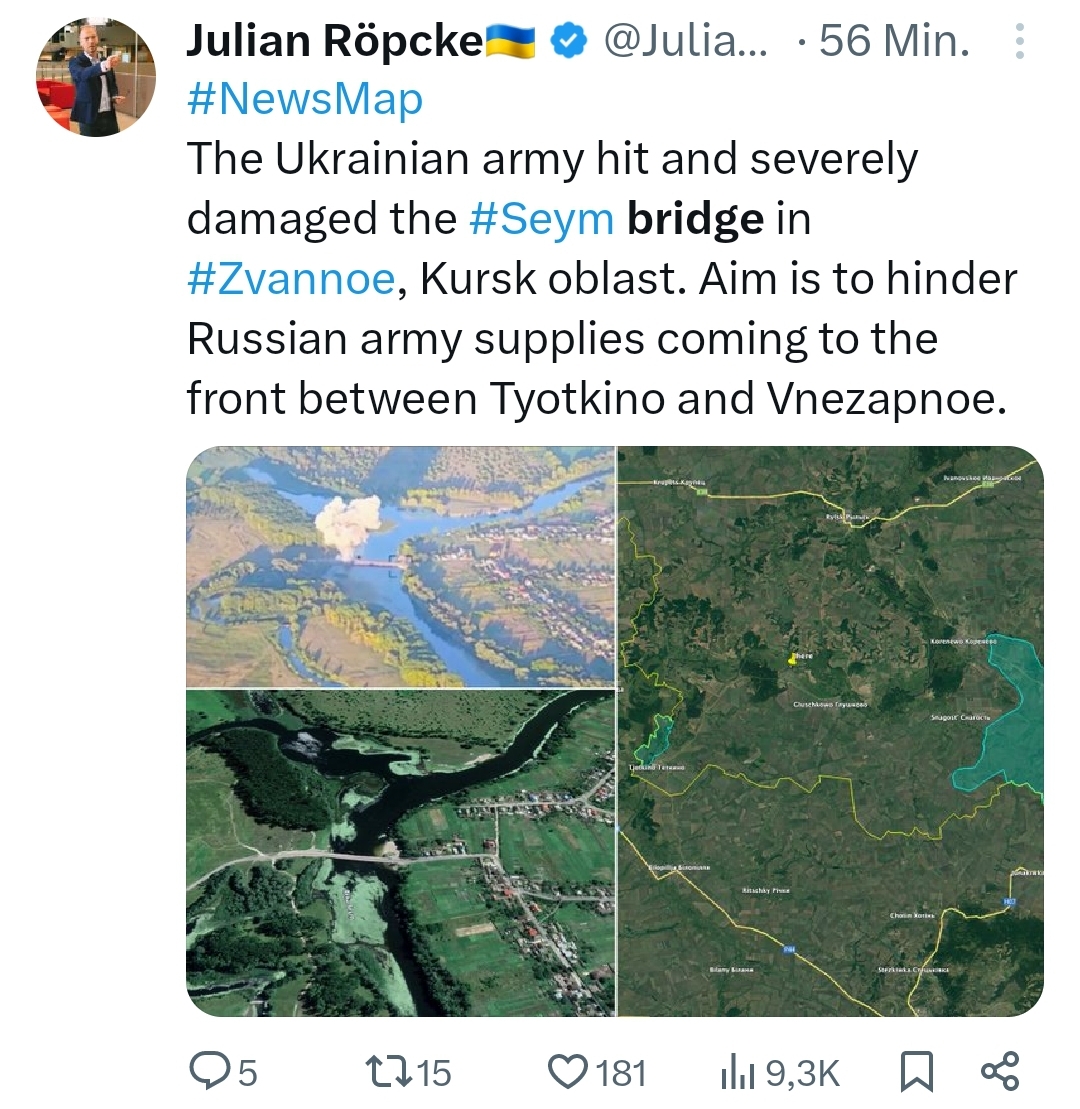This screenshot has height=1109, width=1080.
Task: Open the three-dot more options menu
Action: pos(1019,41)
